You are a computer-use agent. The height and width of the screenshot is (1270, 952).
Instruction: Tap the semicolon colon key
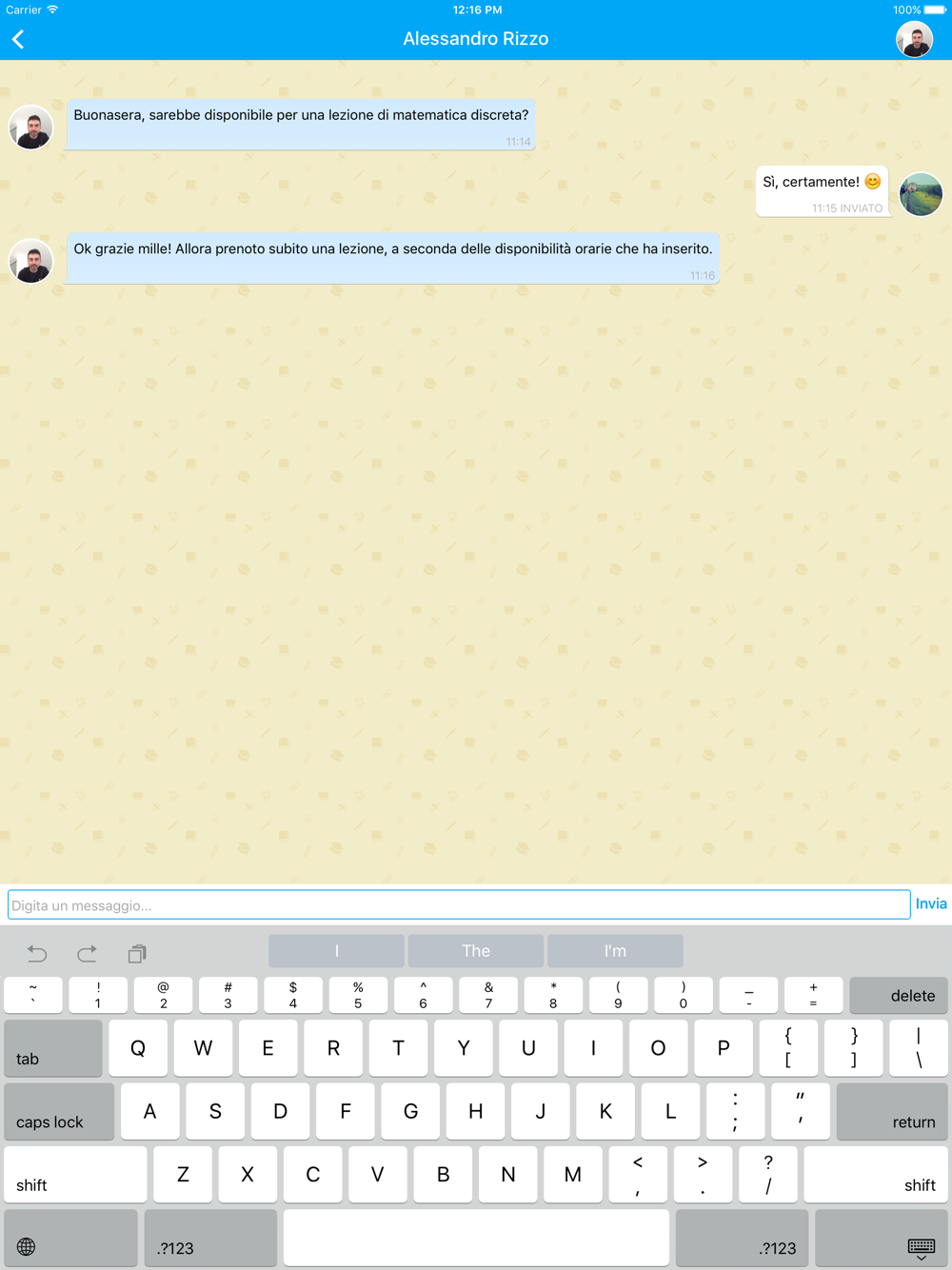click(735, 1111)
